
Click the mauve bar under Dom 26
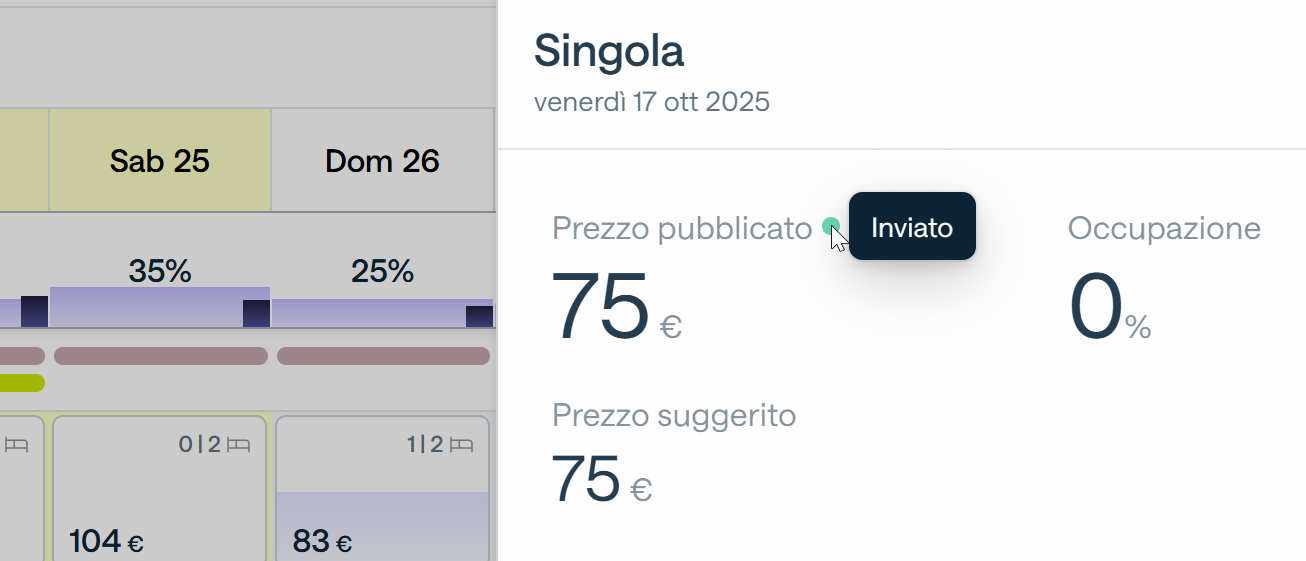tap(383, 356)
